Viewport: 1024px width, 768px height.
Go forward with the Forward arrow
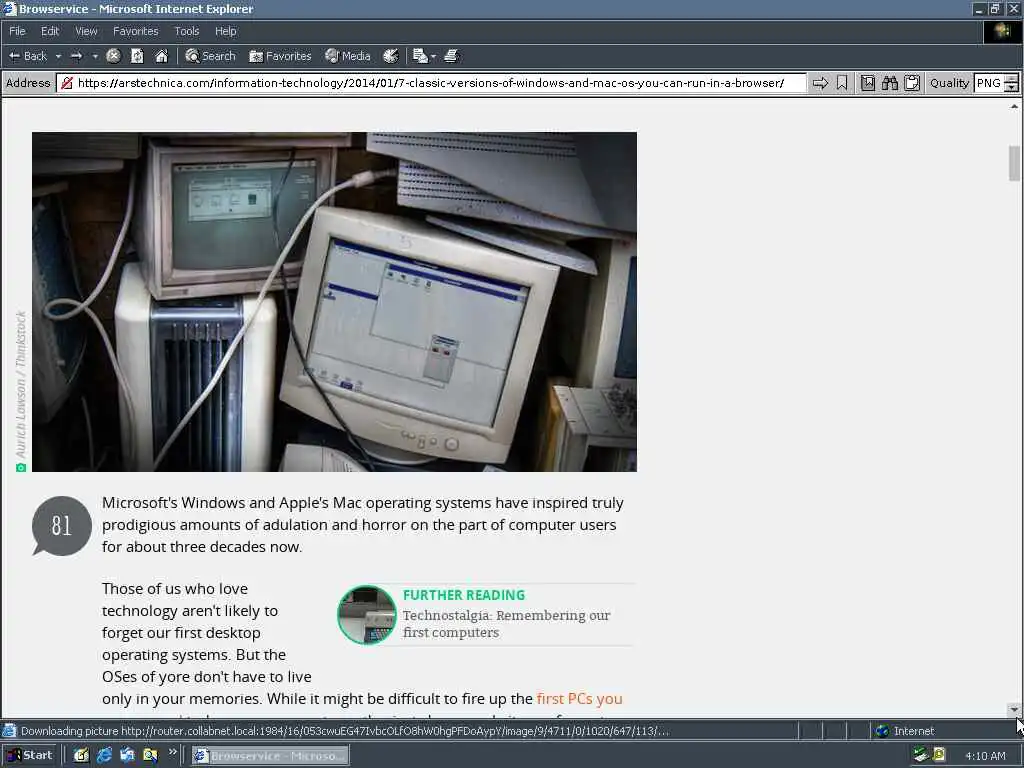(x=76, y=56)
